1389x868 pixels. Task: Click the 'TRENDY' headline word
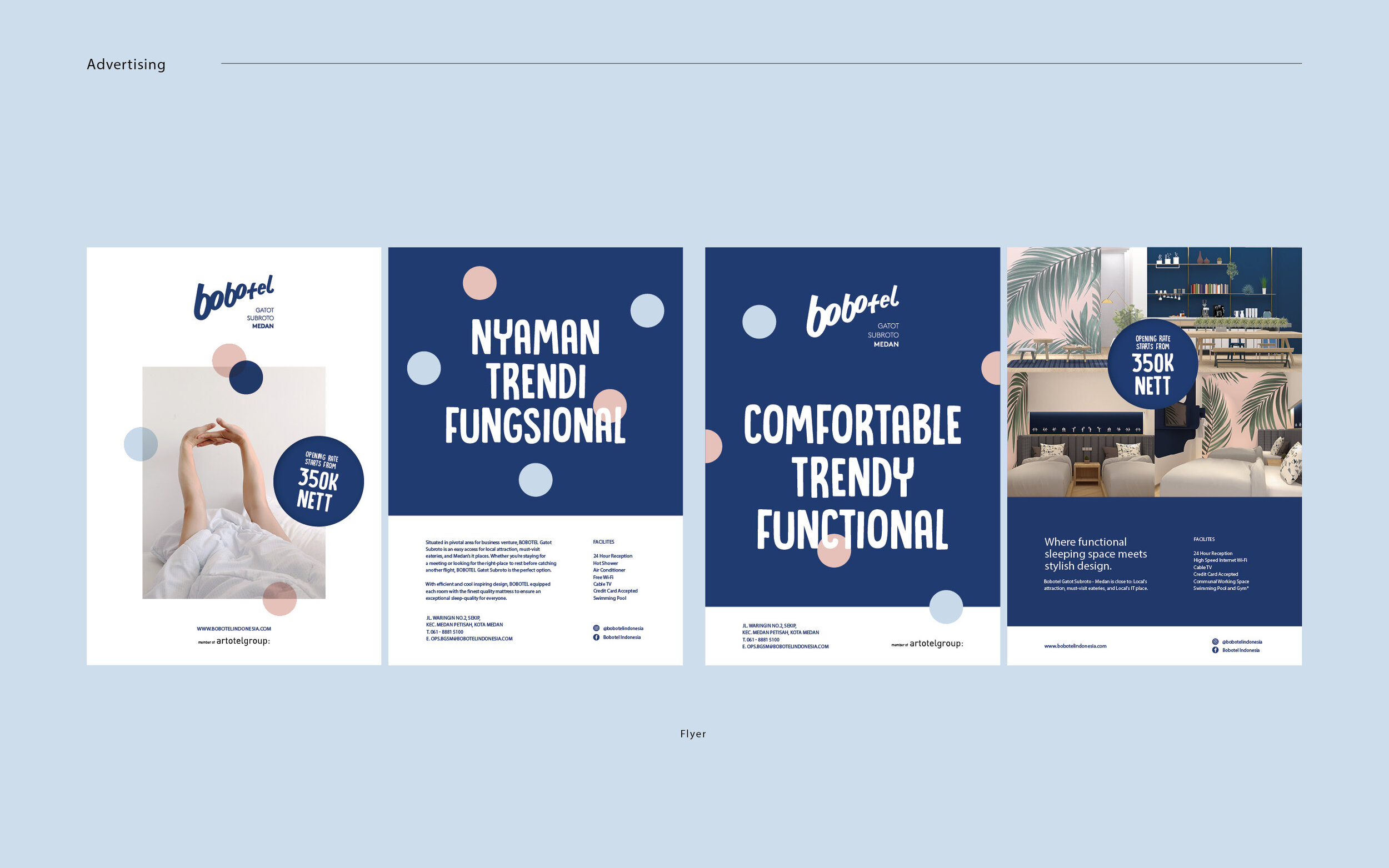point(853,476)
